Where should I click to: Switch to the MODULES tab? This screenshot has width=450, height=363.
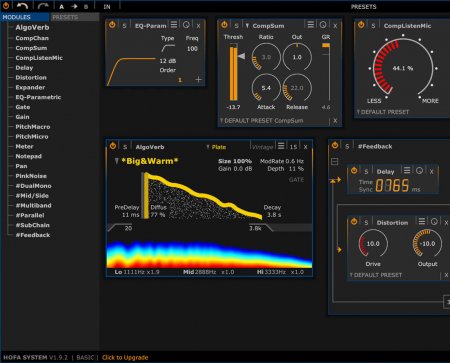[x=25, y=17]
